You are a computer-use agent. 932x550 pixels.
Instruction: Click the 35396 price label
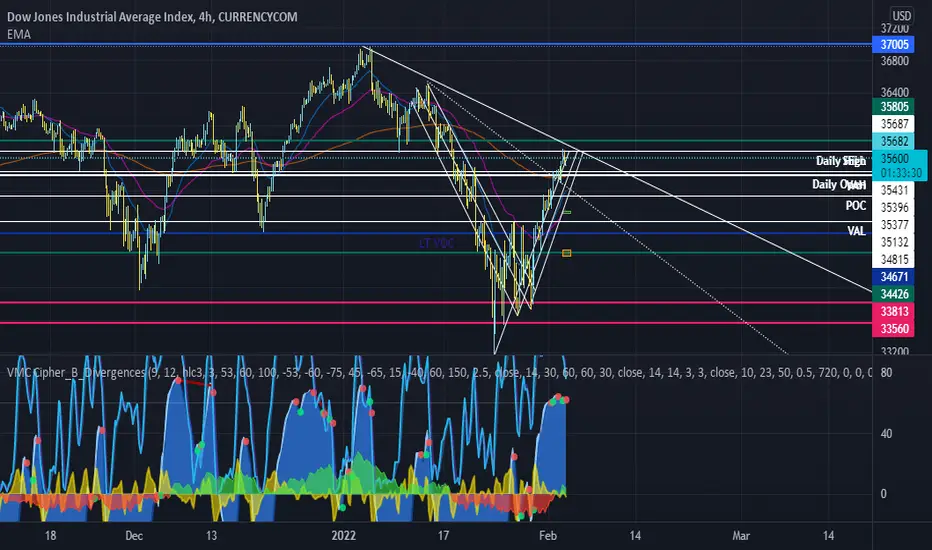point(893,208)
